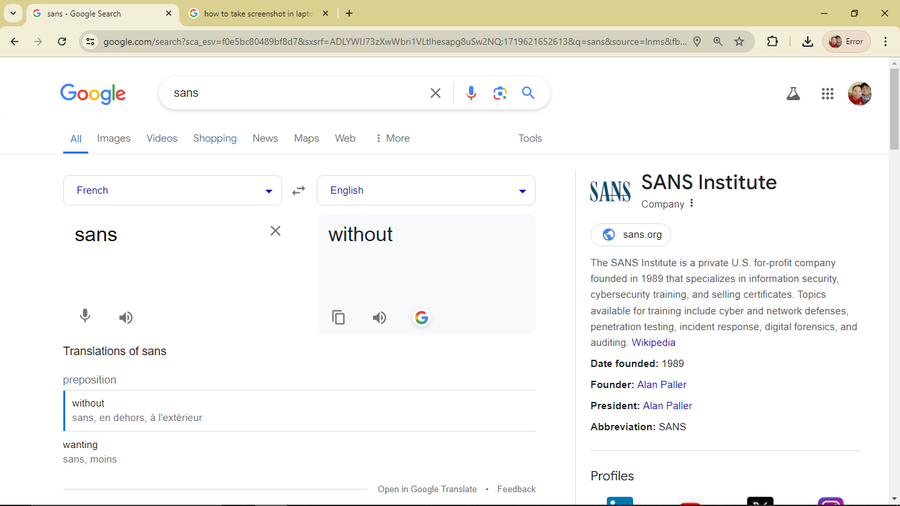Go forward in browser

38,41
